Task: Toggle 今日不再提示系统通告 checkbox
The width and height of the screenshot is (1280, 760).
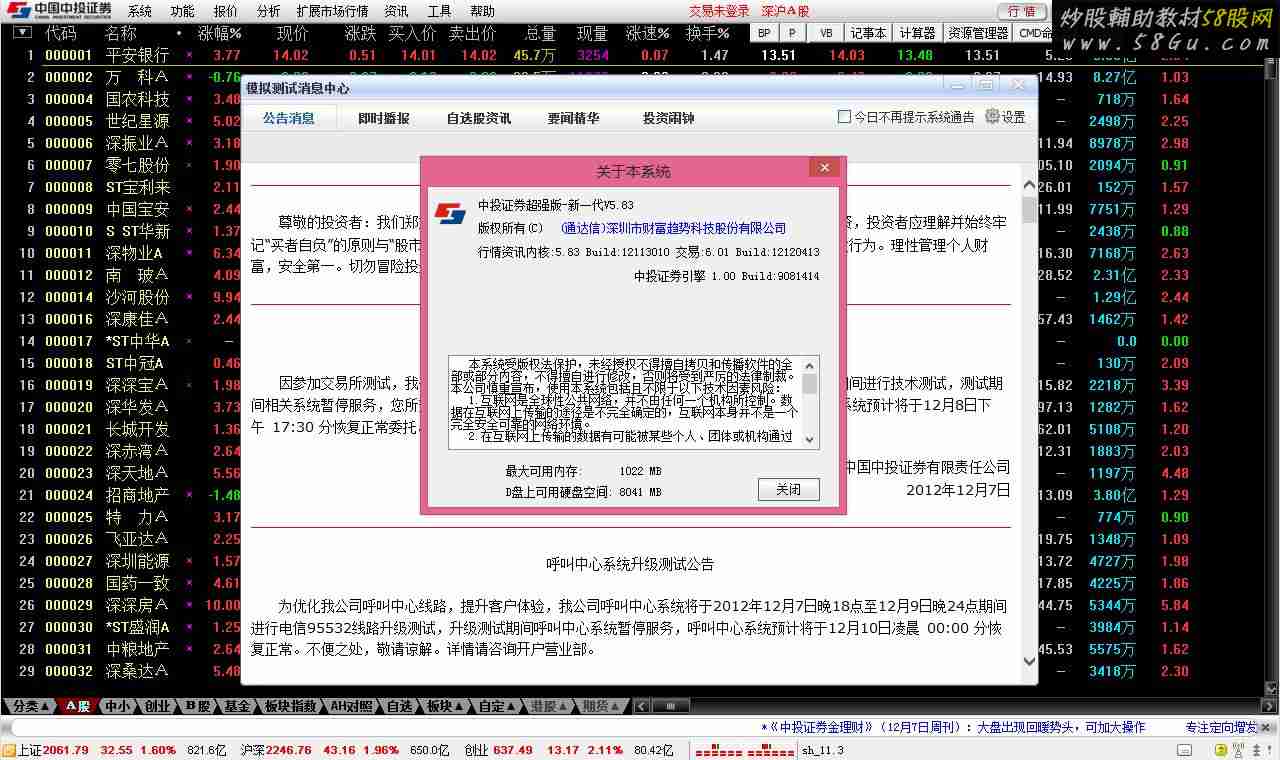Action: [844, 117]
